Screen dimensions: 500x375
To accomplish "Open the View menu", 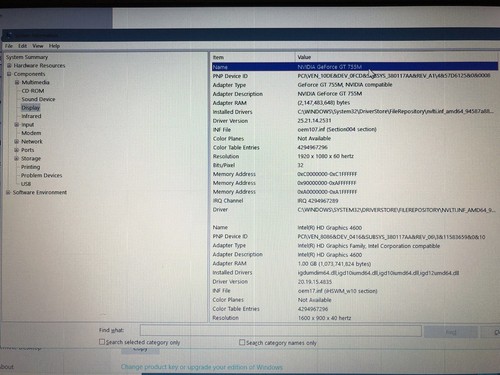I will (x=38, y=46).
